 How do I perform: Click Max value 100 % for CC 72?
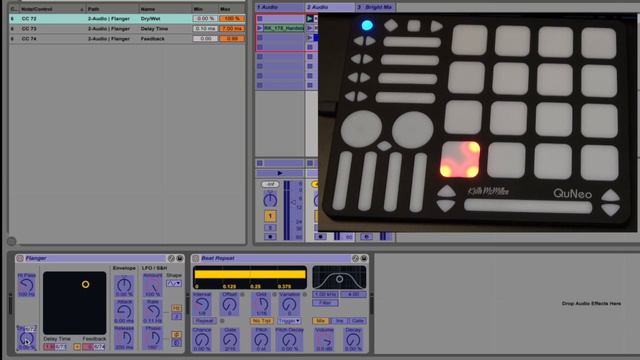coord(231,19)
